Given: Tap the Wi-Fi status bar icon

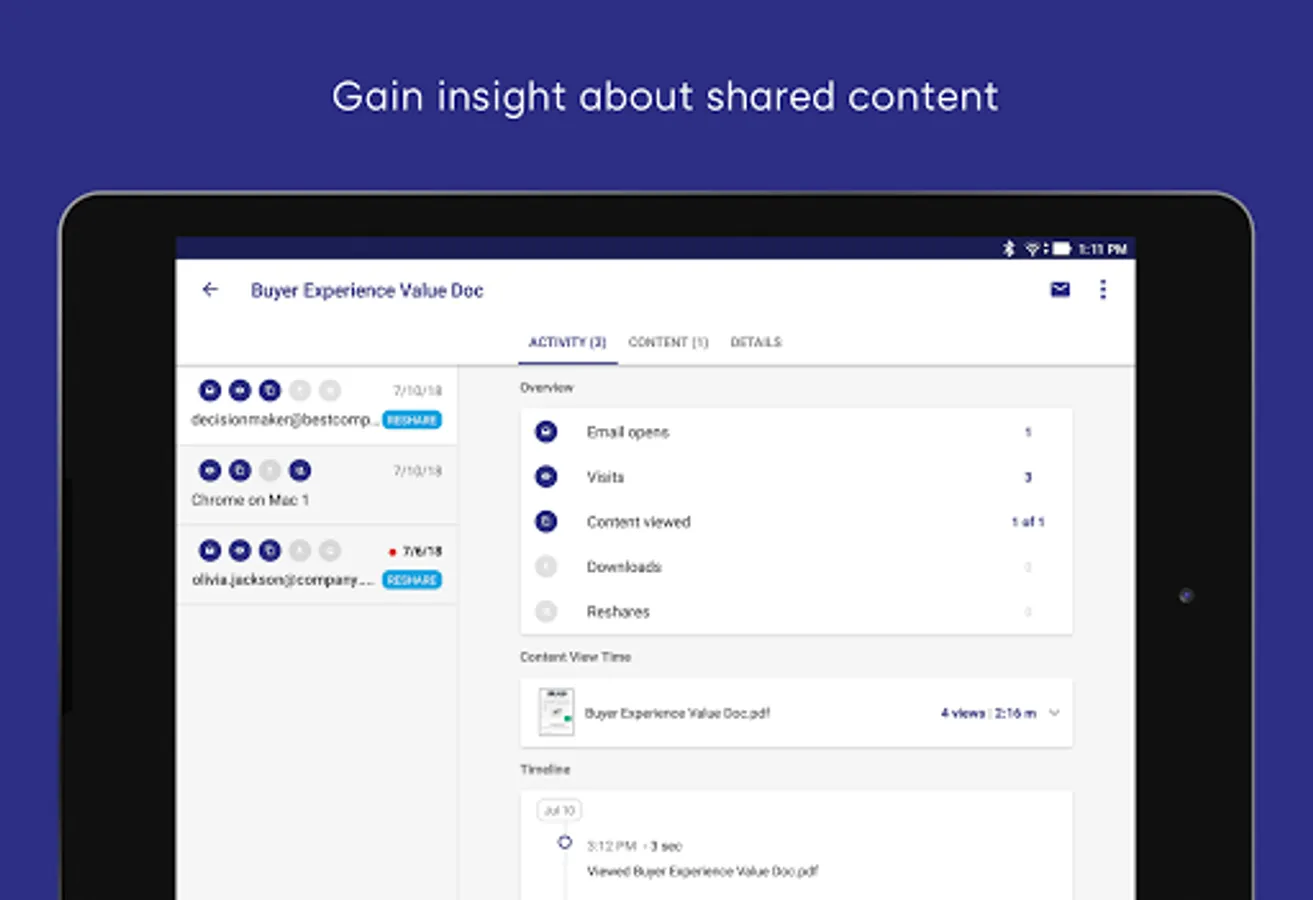Looking at the screenshot, I should pos(1034,248).
